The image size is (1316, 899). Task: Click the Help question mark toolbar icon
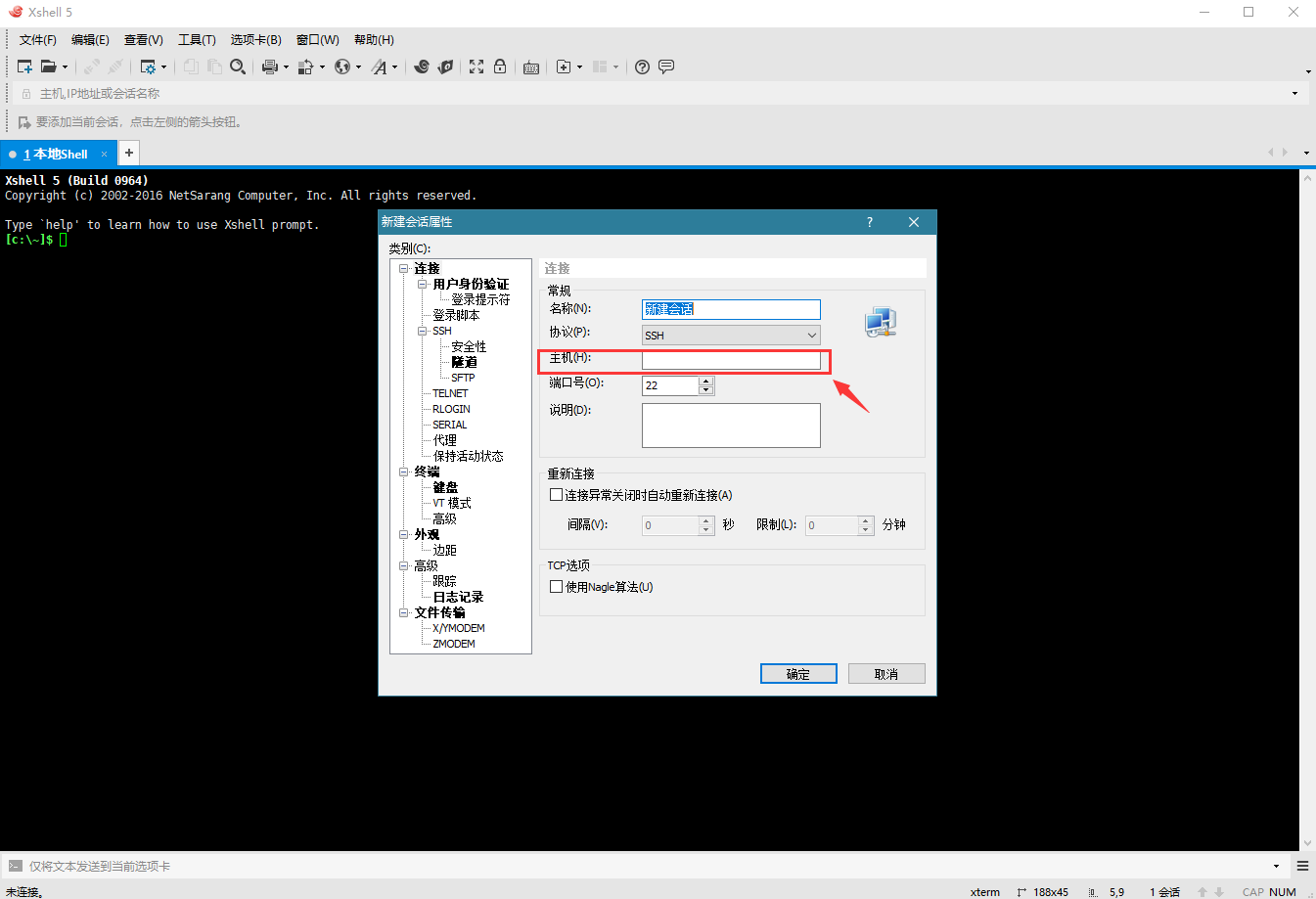point(642,67)
